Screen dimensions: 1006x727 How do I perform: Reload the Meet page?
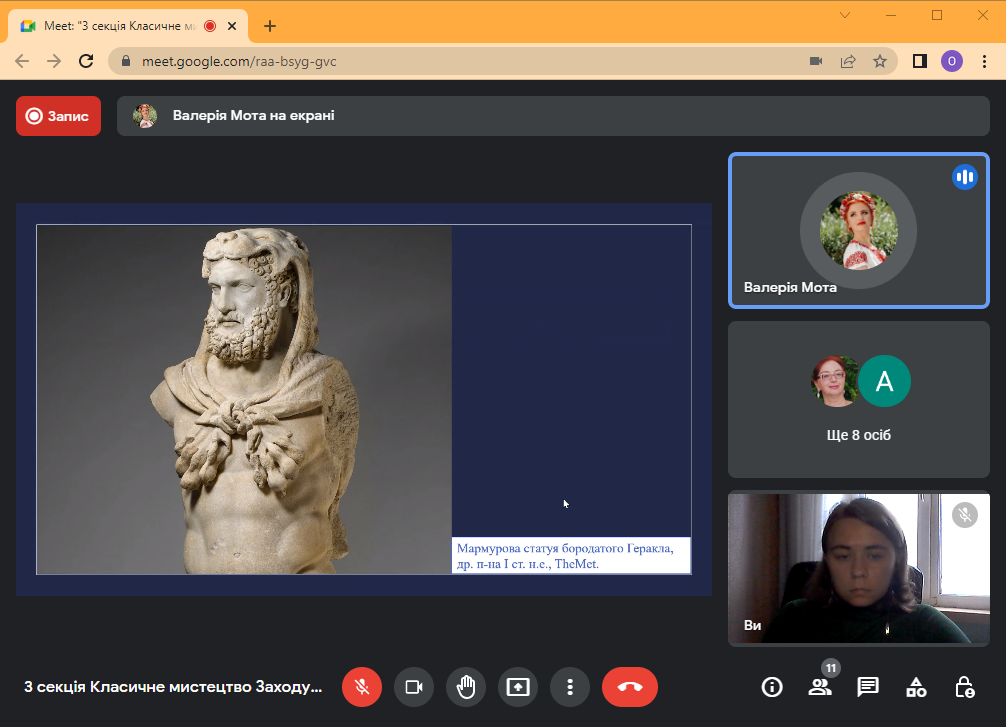click(x=86, y=62)
